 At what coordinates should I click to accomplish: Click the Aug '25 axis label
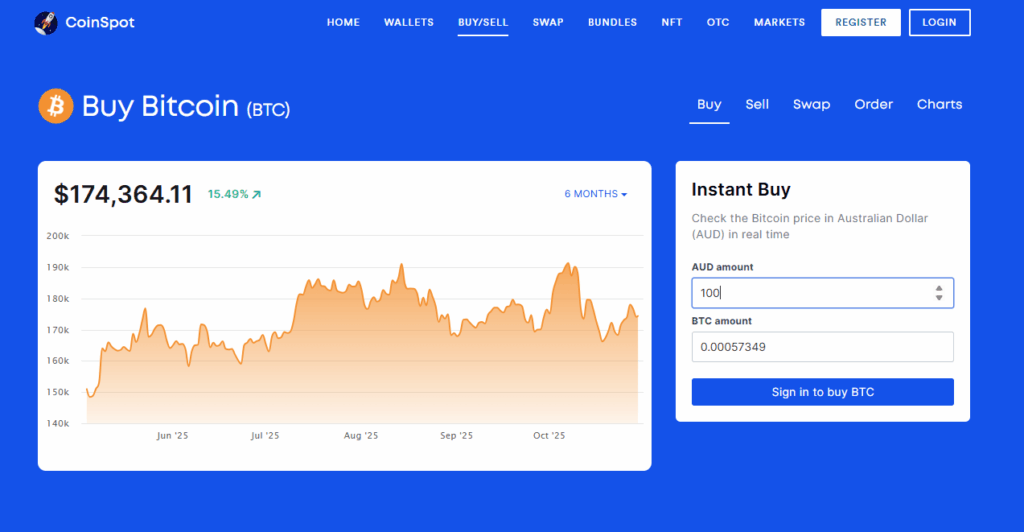361,435
